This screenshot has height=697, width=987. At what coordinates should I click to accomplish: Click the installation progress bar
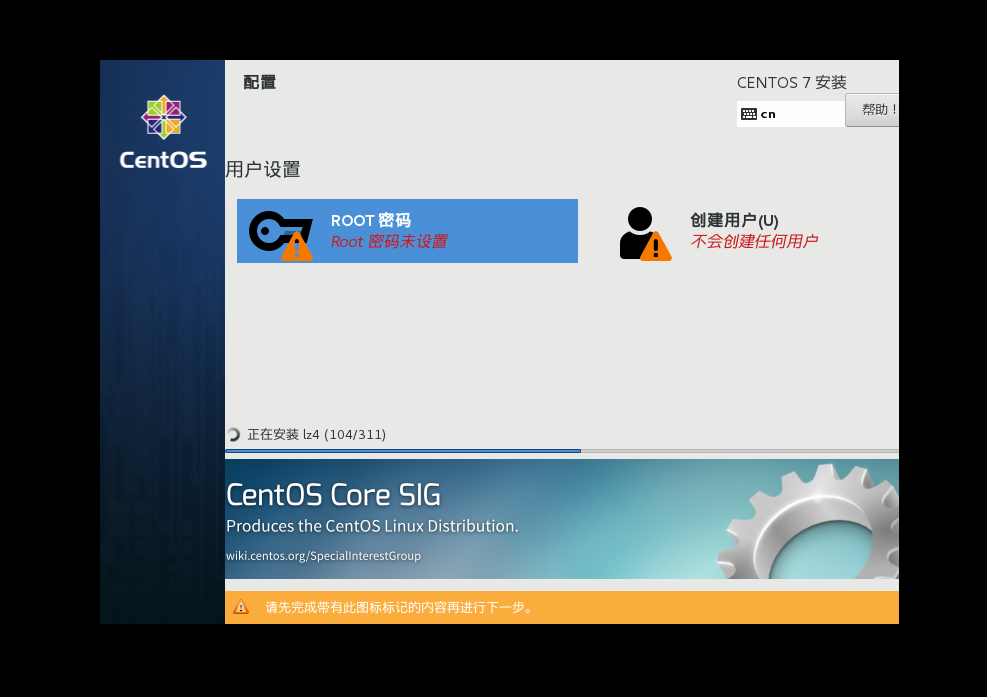[561, 451]
